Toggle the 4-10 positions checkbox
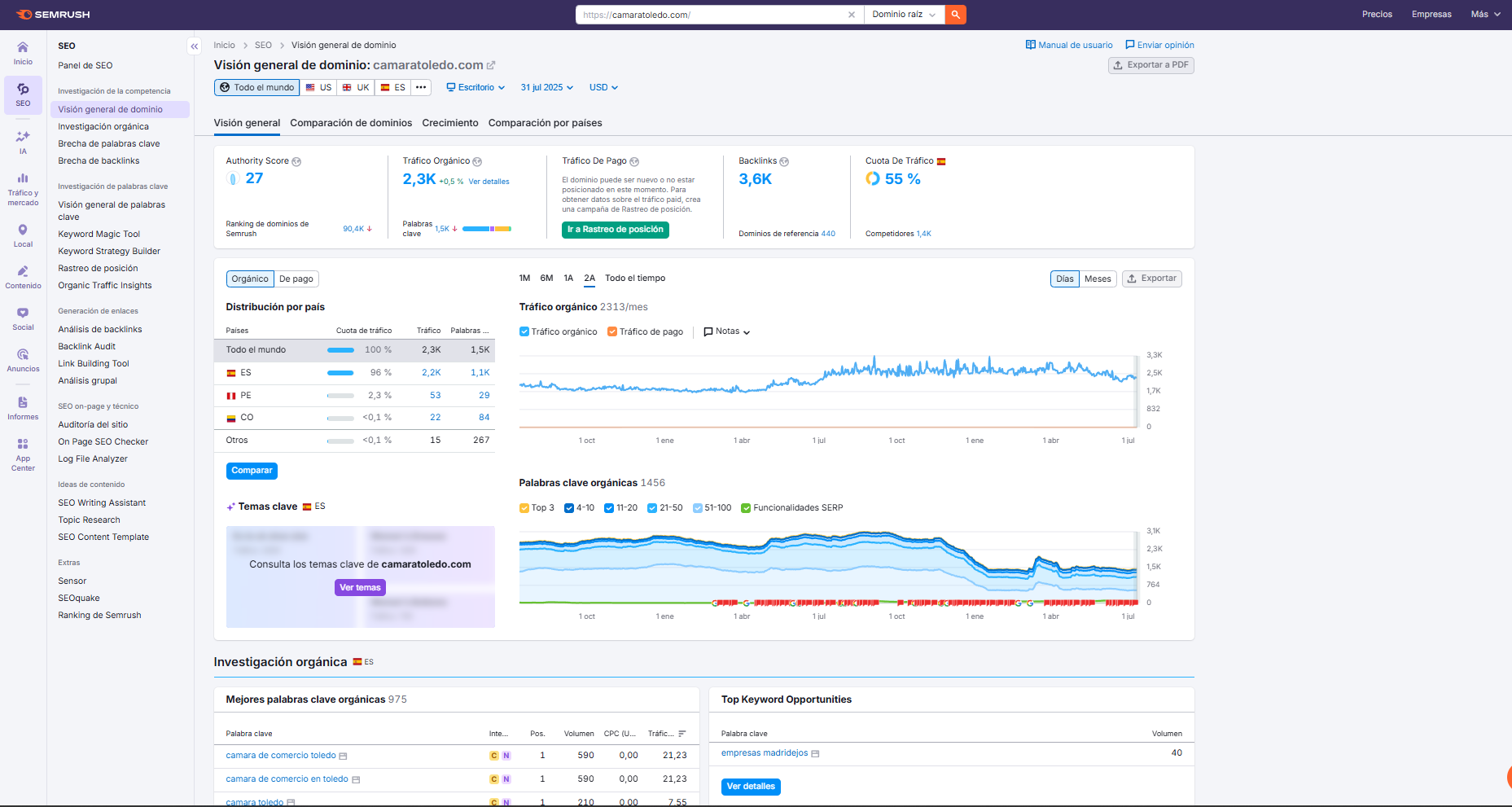The height and width of the screenshot is (807, 1512). point(569,508)
